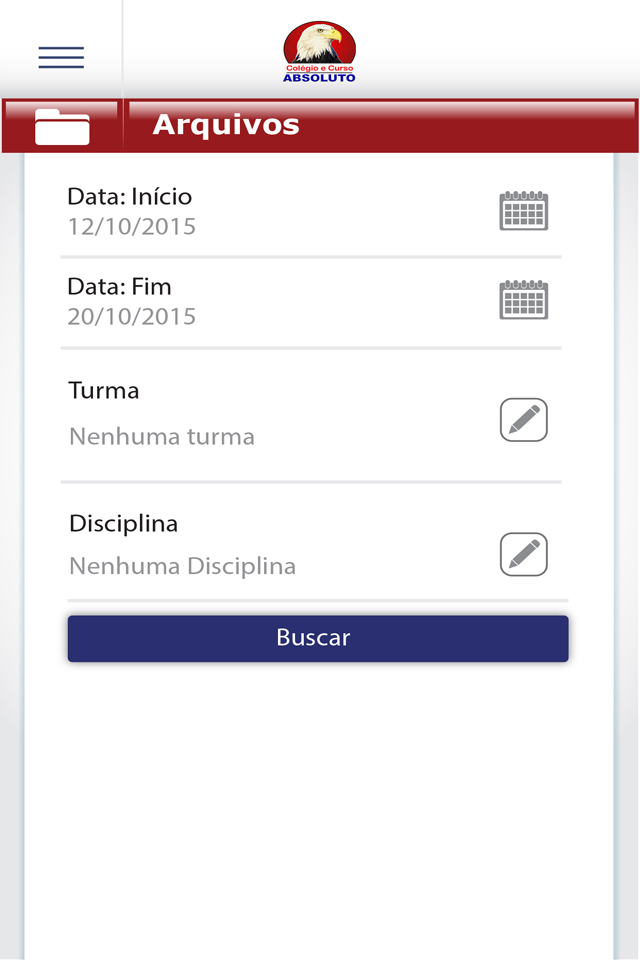Click the empty white area below Buscar
The width and height of the screenshot is (640, 960).
[x=318, y=800]
